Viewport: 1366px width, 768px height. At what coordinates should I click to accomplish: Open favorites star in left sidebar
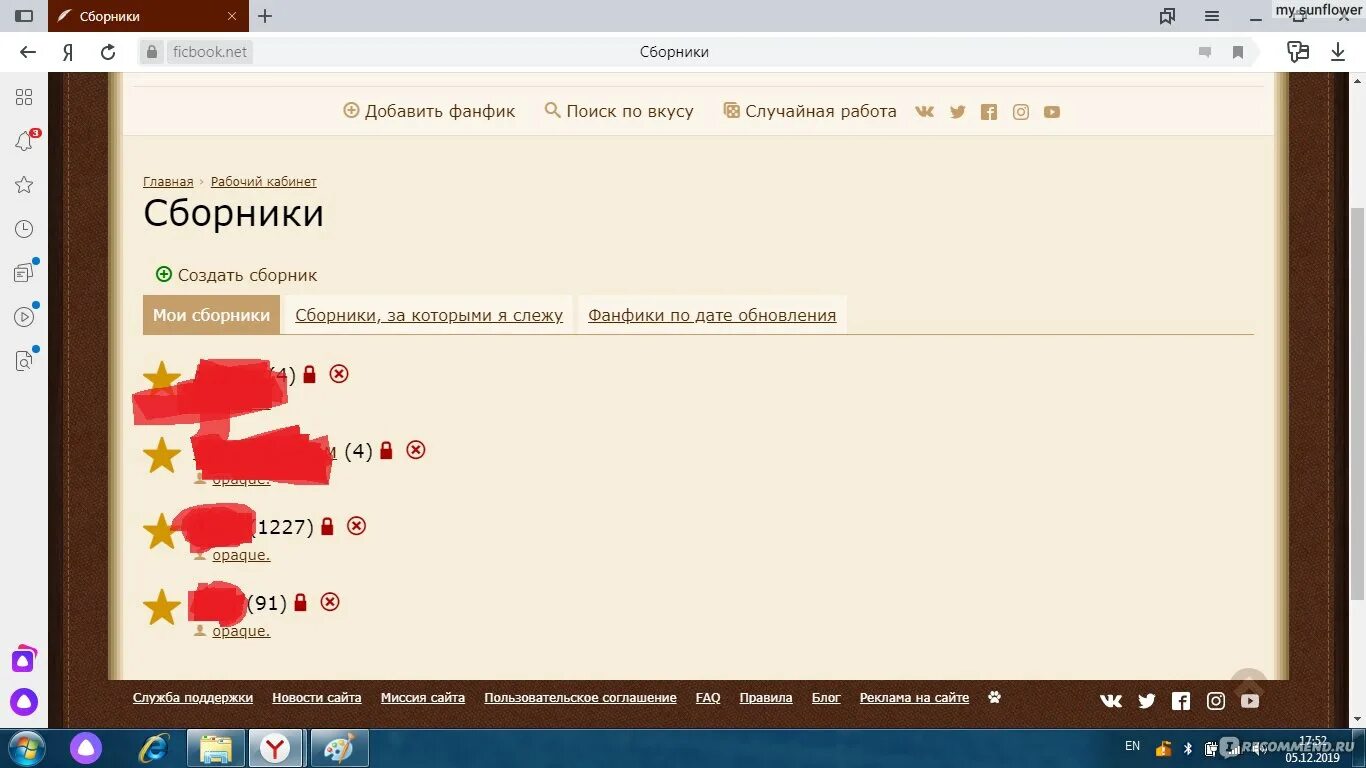click(24, 185)
